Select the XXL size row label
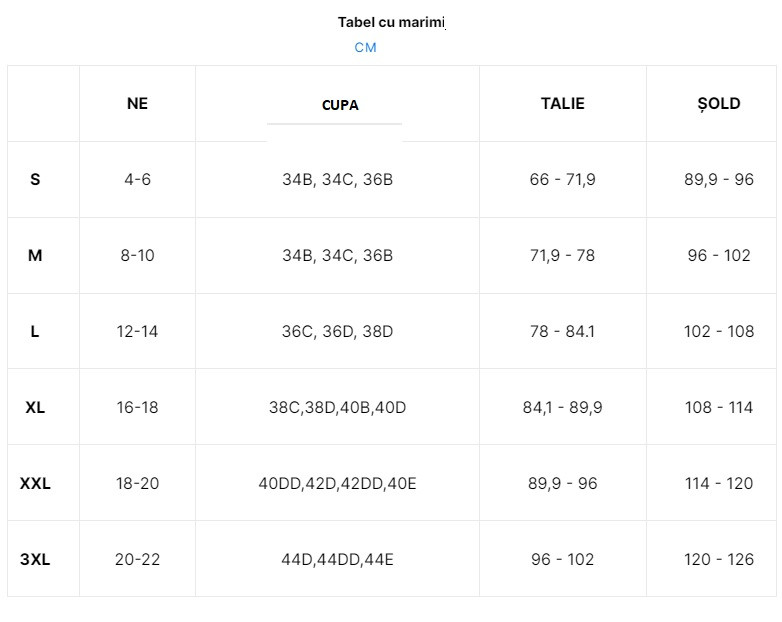The image size is (782, 622). click(x=35, y=483)
